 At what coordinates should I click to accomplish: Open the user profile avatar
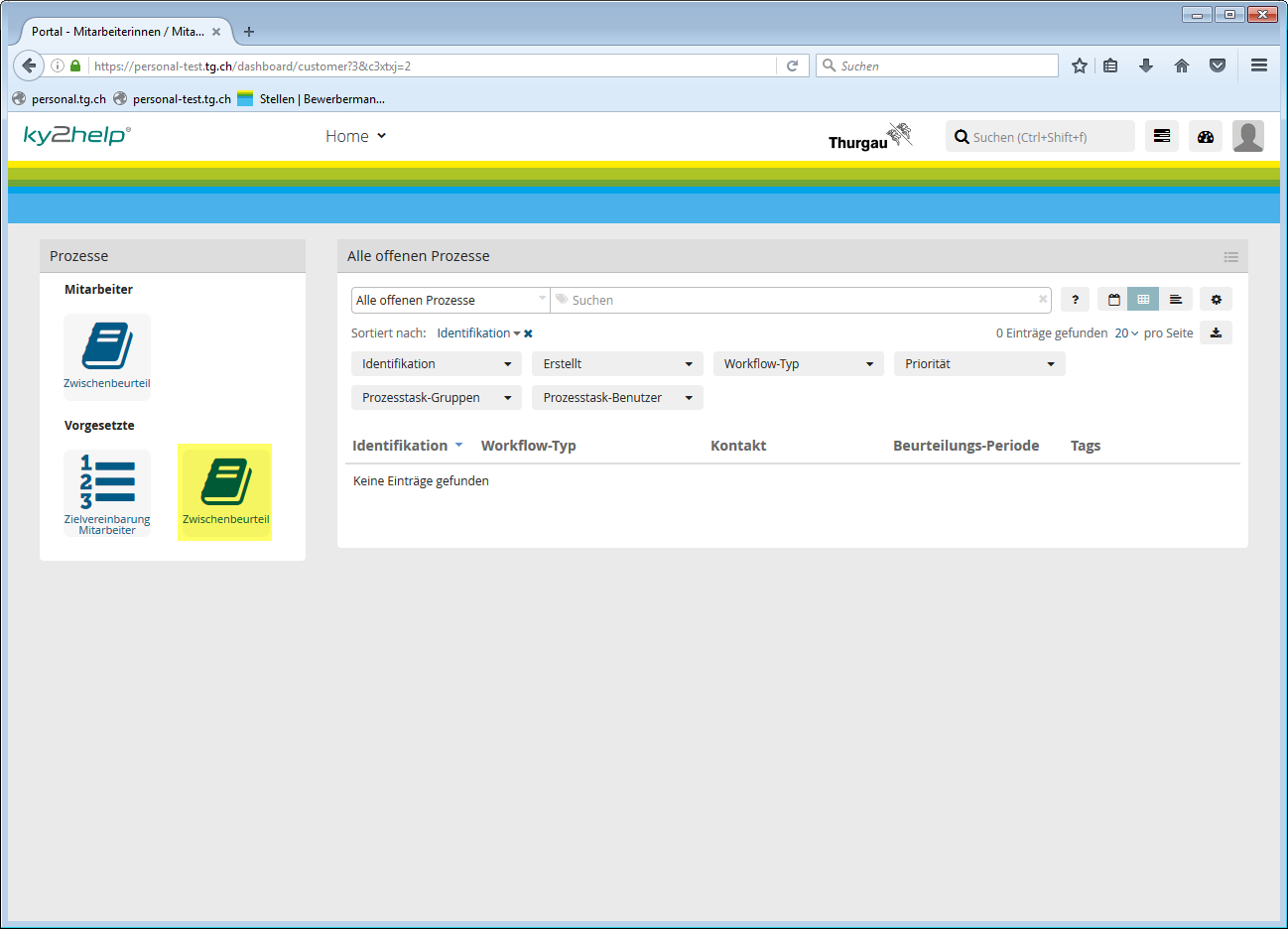[x=1248, y=136]
